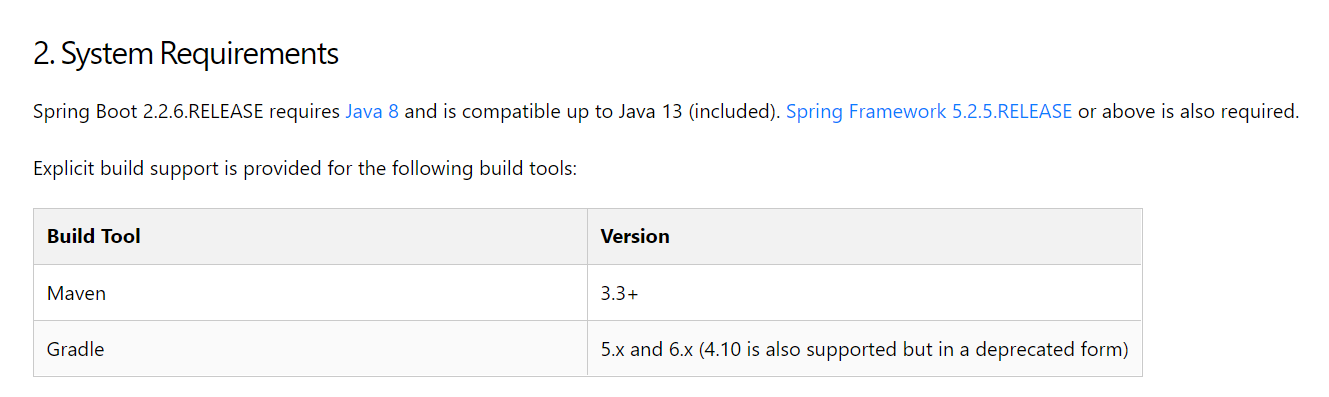Image resolution: width=1329 pixels, height=397 pixels.
Task: Open the Spring Framework 5.2.5.RELEASE link
Action: pos(929,112)
